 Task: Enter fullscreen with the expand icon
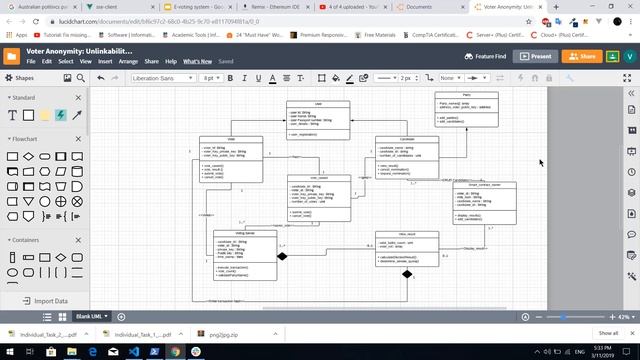coord(627,78)
